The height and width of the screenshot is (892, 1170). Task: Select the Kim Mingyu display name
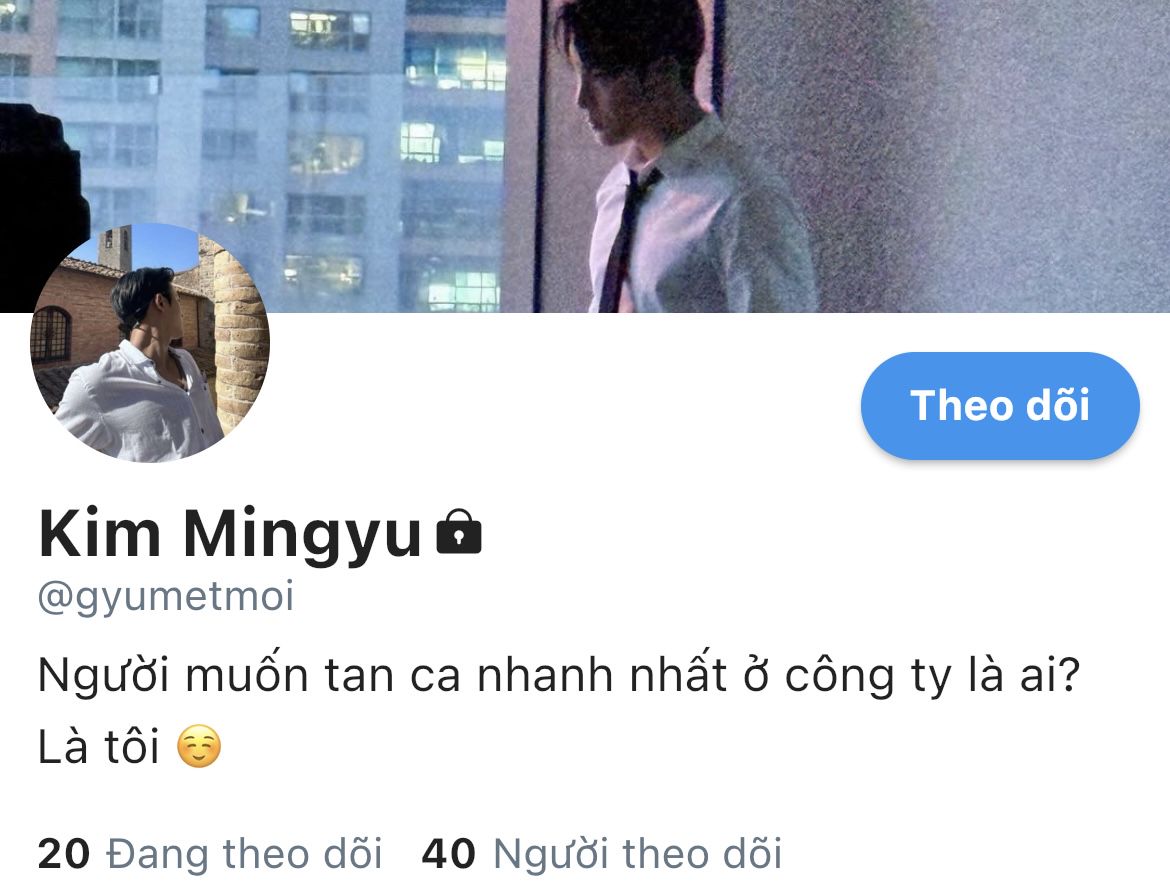[230, 534]
